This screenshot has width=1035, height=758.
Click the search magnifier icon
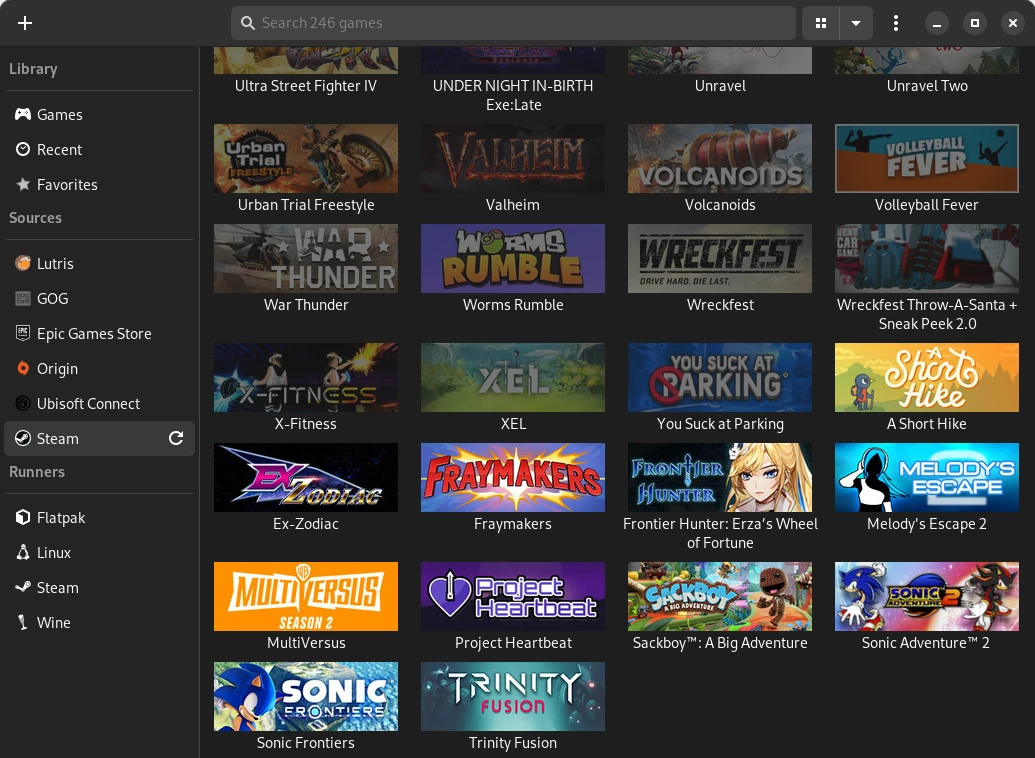[248, 23]
